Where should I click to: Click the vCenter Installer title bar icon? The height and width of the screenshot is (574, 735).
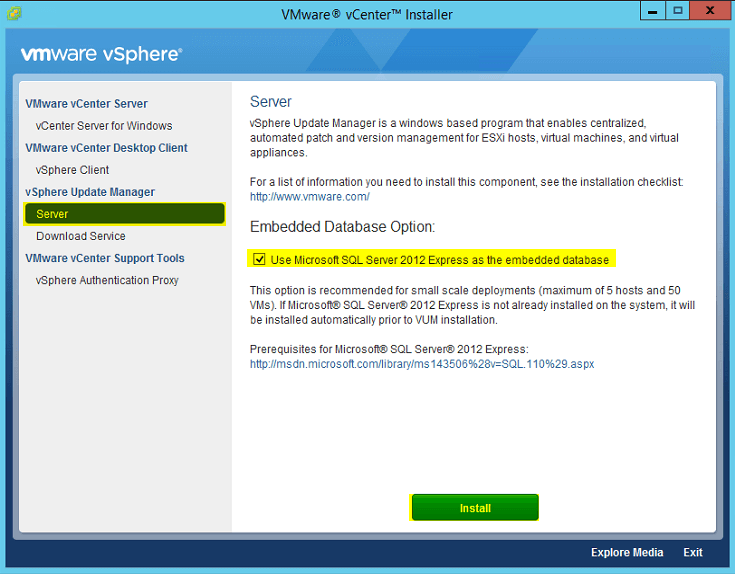pyautogui.click(x=14, y=13)
